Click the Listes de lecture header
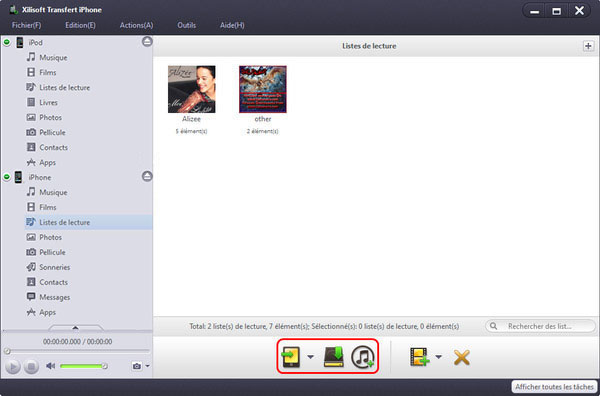 [x=369, y=46]
